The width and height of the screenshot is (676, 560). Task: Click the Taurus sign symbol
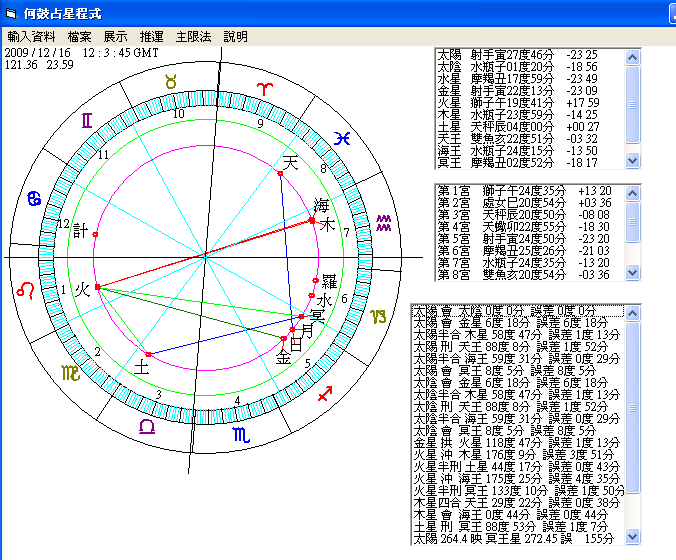(x=171, y=81)
